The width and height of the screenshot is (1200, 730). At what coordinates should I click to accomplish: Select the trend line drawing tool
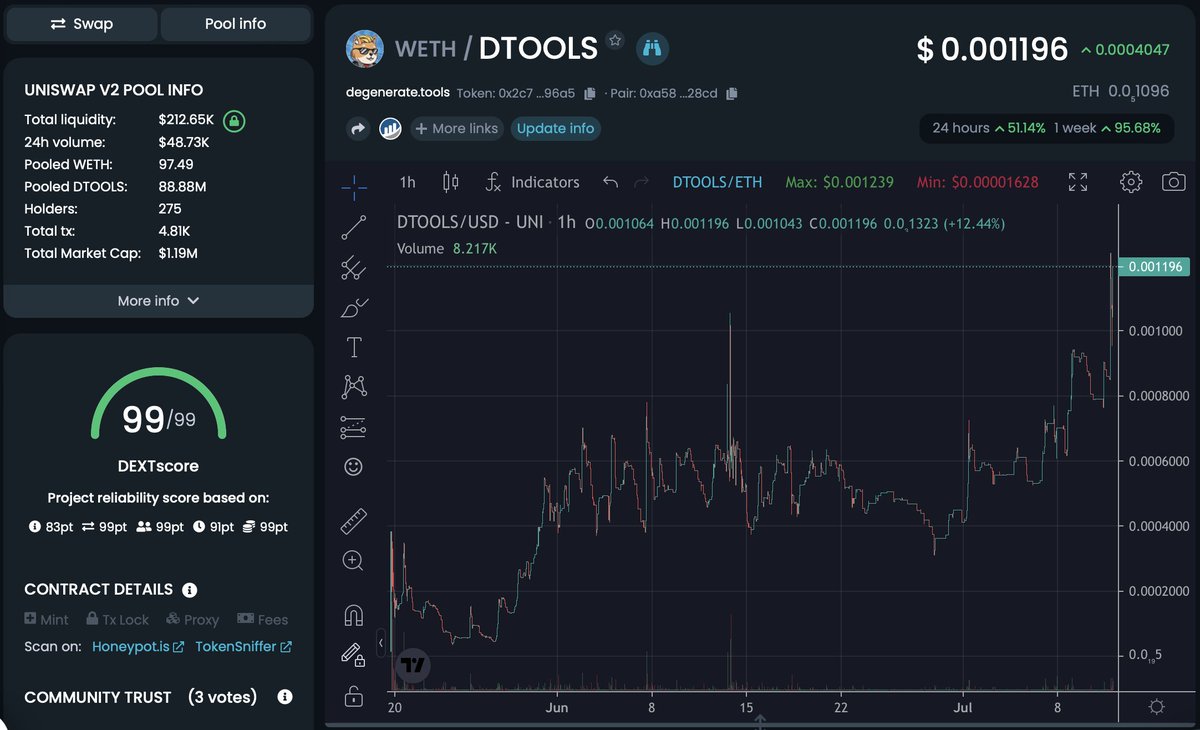click(x=353, y=227)
